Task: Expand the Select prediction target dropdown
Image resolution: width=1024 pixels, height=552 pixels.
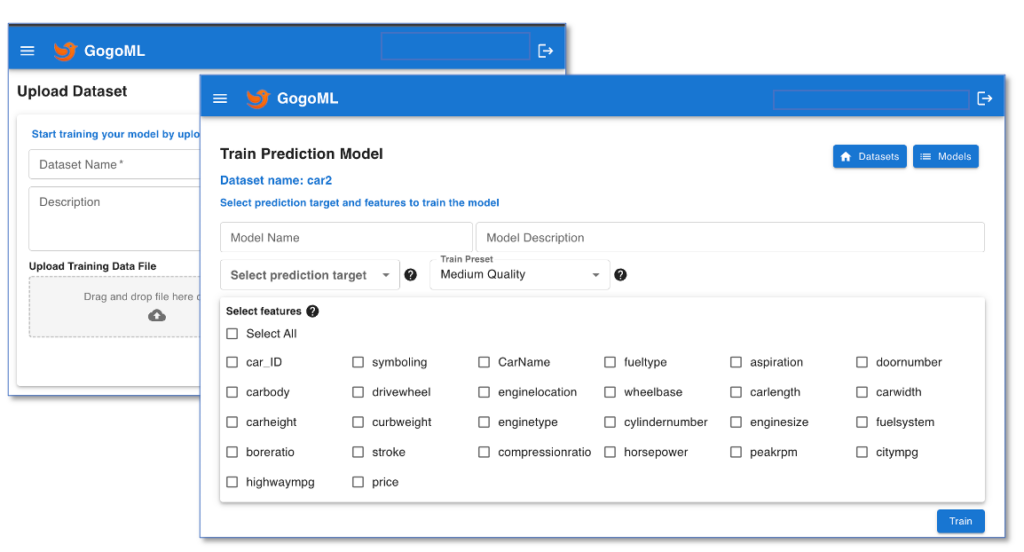Action: click(309, 275)
